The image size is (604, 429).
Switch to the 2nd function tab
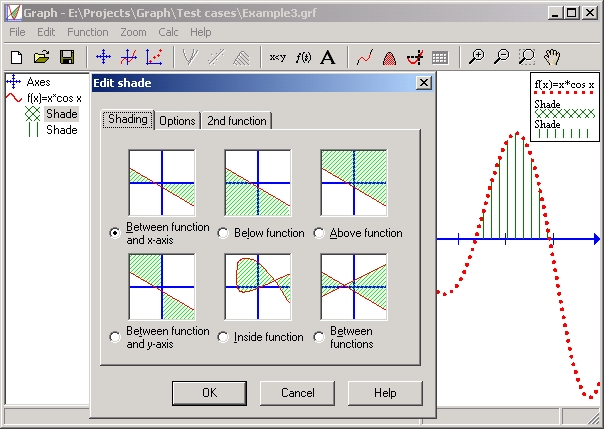(x=237, y=121)
